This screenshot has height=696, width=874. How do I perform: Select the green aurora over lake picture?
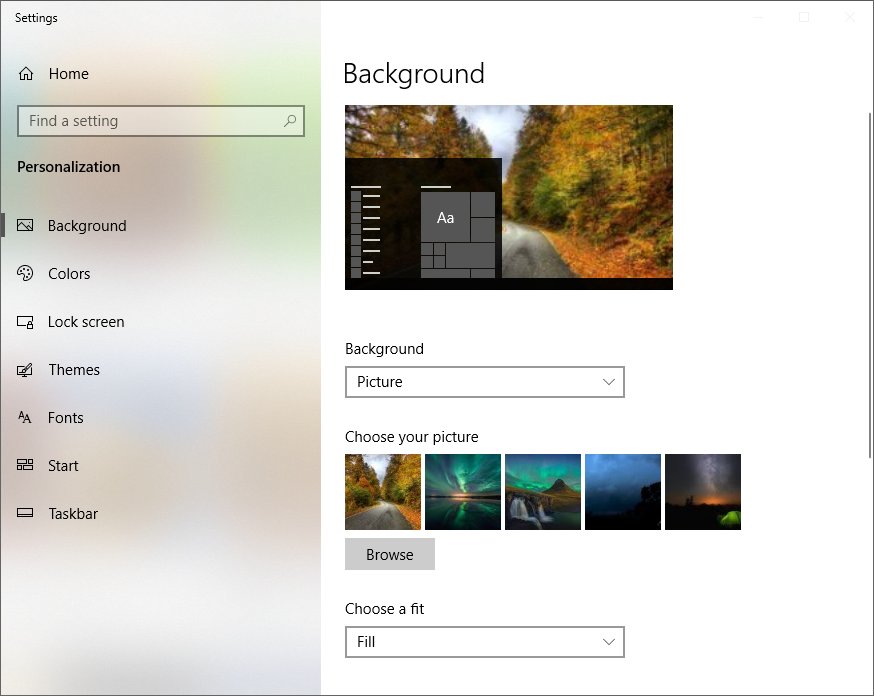[x=463, y=491]
